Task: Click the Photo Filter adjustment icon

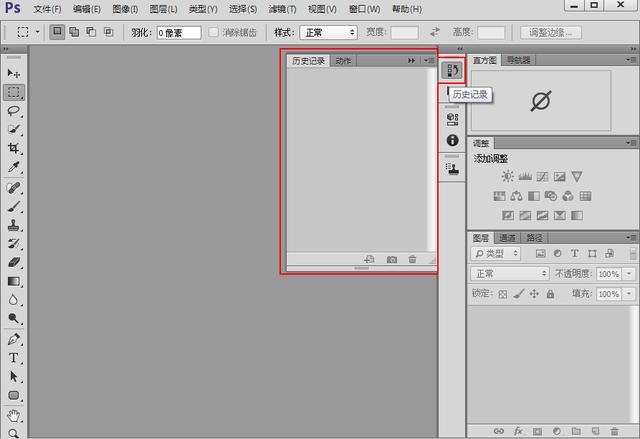Action: (x=551, y=196)
